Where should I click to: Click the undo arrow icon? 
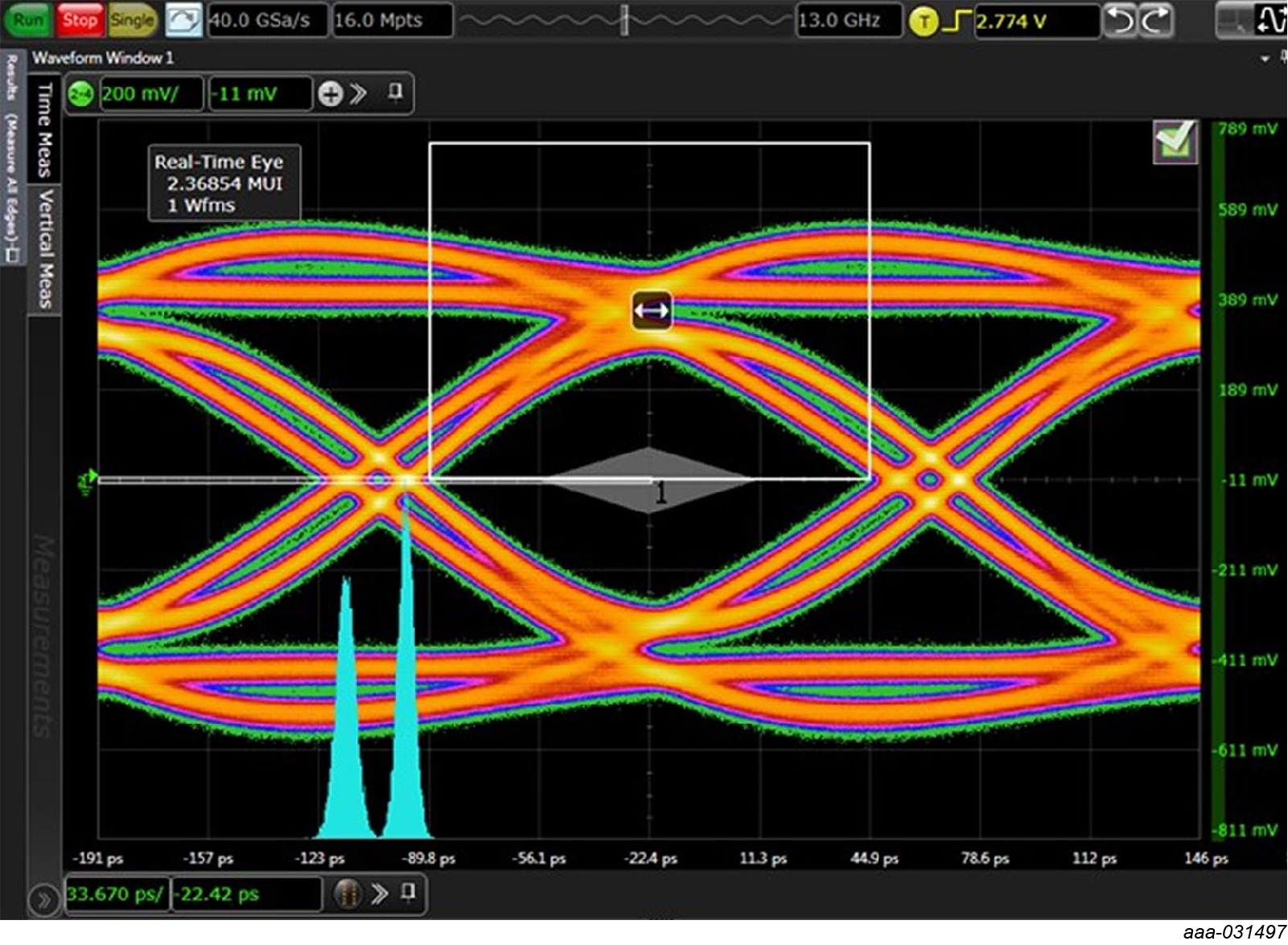[1119, 21]
